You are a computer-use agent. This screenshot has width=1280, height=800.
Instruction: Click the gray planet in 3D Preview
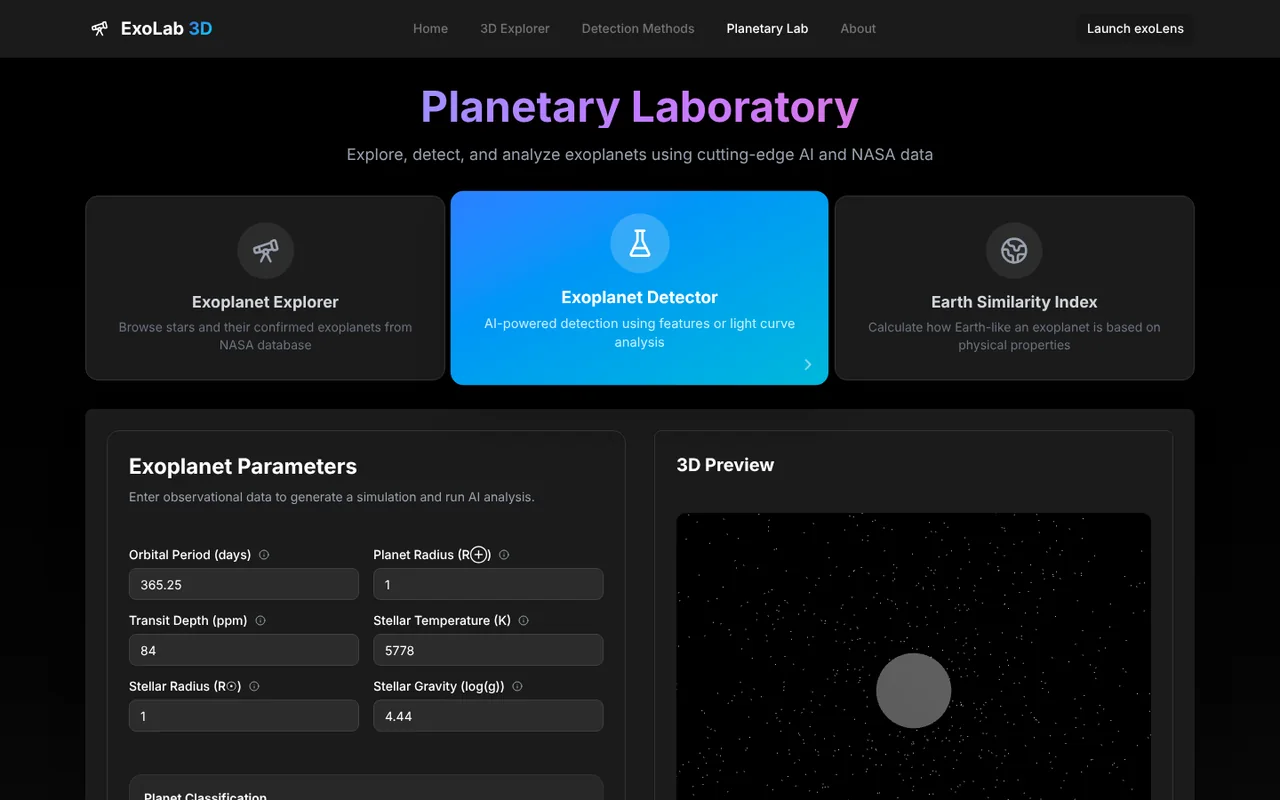click(914, 690)
